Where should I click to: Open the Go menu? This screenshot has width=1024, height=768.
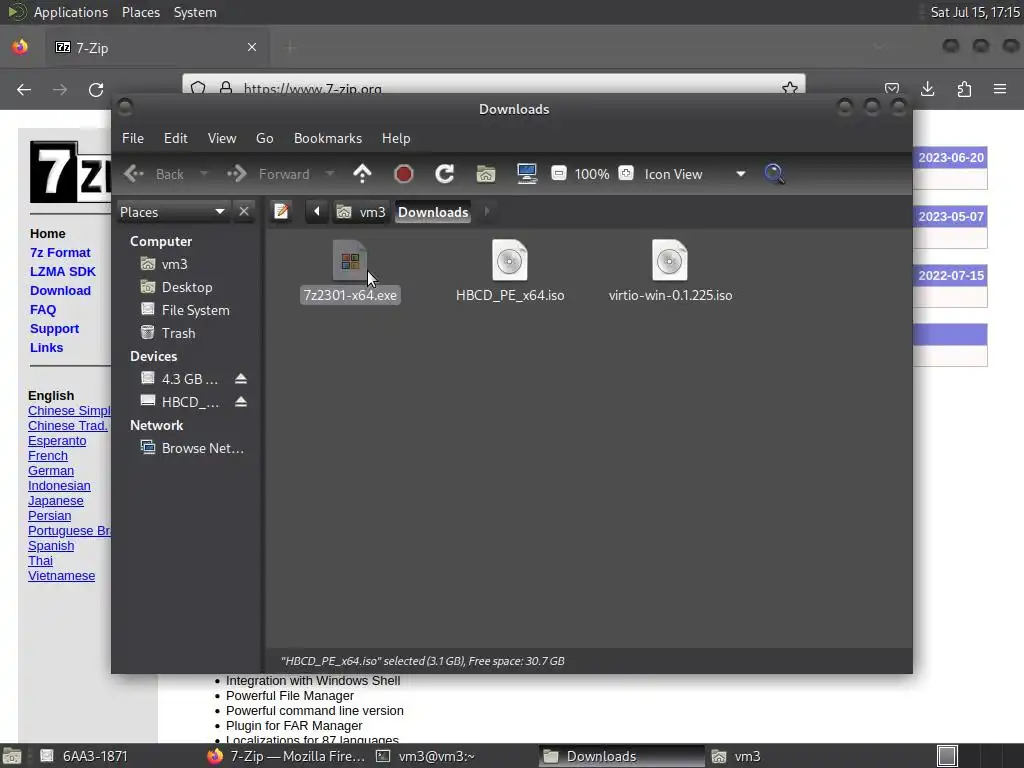[264, 138]
